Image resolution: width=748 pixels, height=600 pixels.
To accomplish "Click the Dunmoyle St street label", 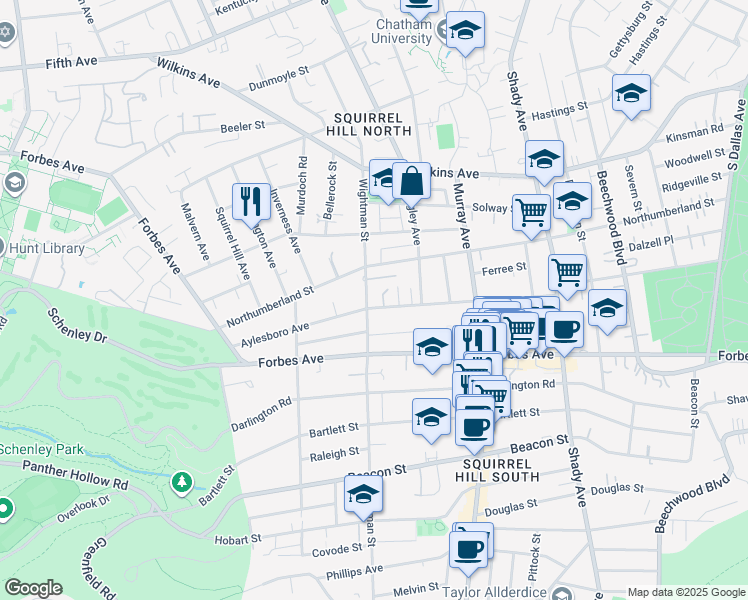I will pos(279,79).
